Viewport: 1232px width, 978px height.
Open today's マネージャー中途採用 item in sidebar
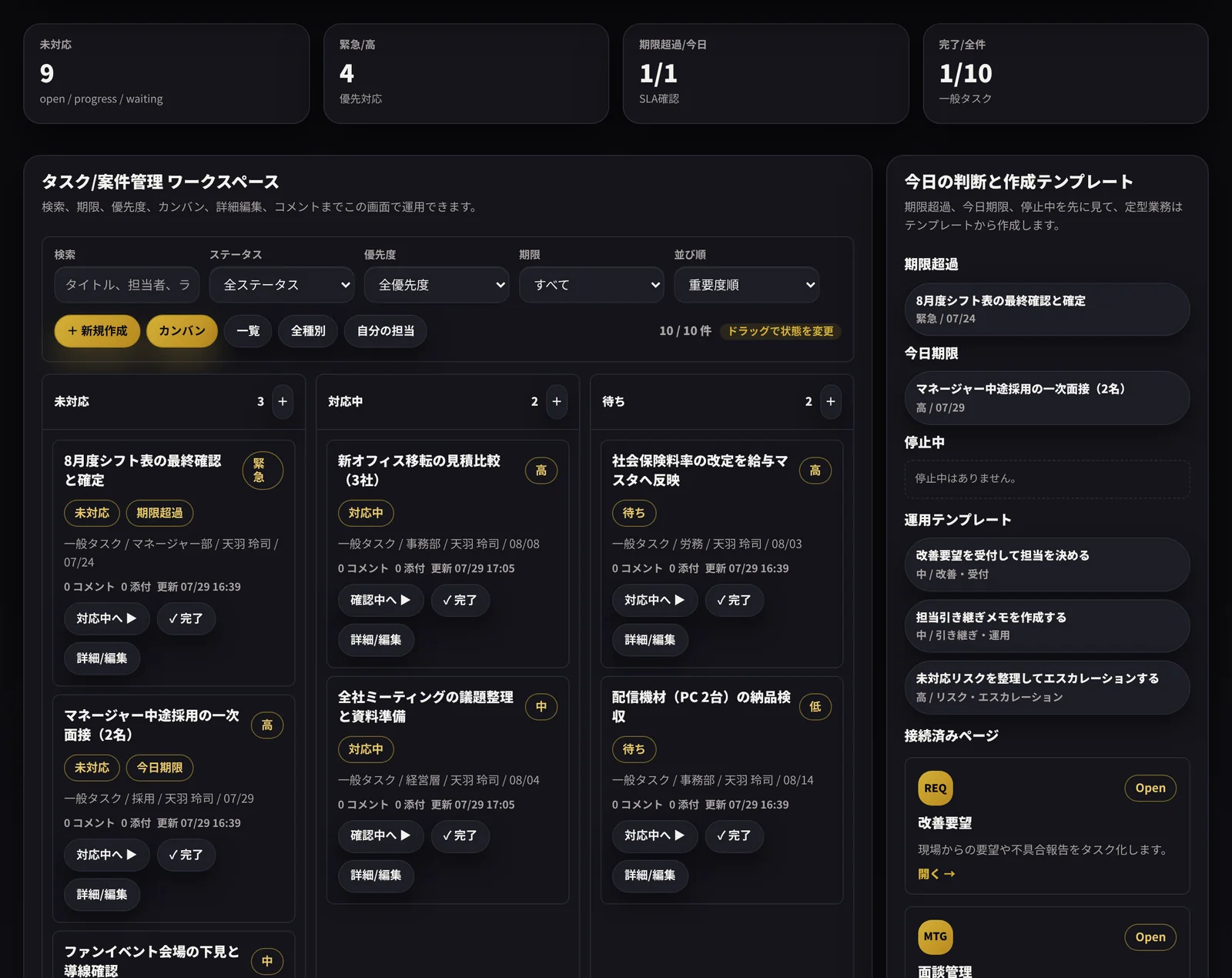coord(1047,398)
